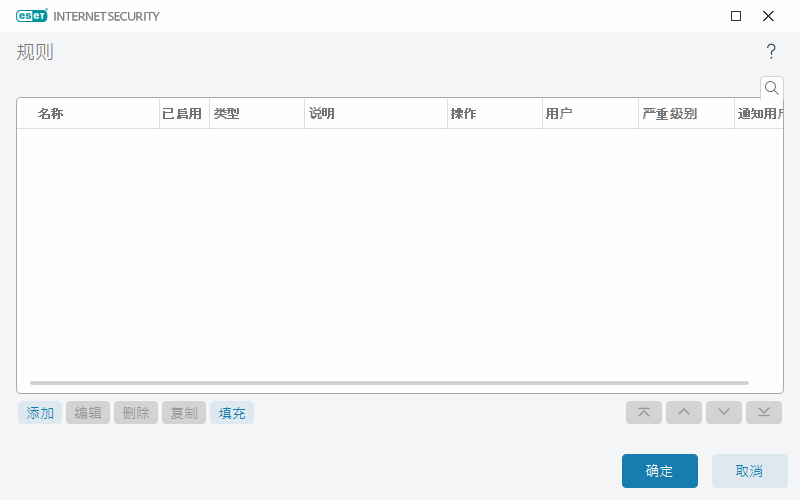Maximize the rules window
This screenshot has width=800, height=500.
pyautogui.click(x=736, y=16)
